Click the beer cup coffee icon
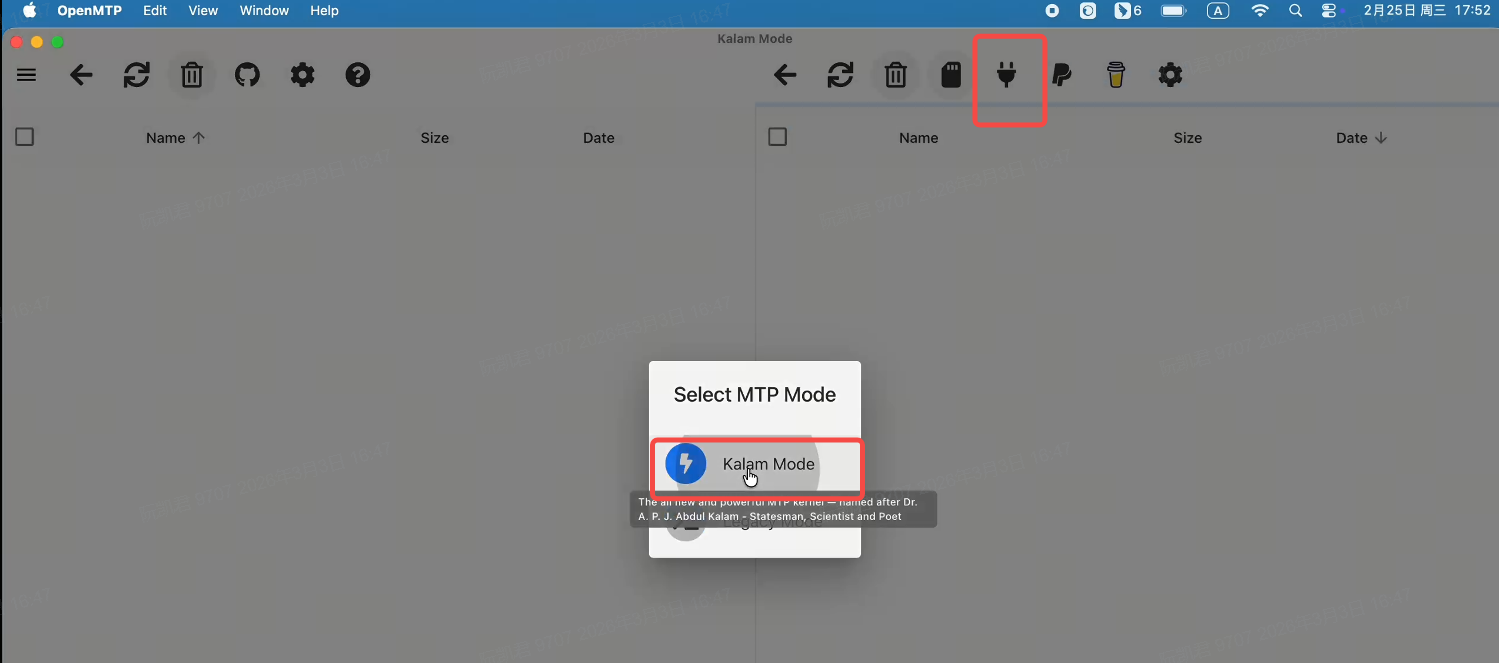1499x663 pixels. [x=1116, y=75]
